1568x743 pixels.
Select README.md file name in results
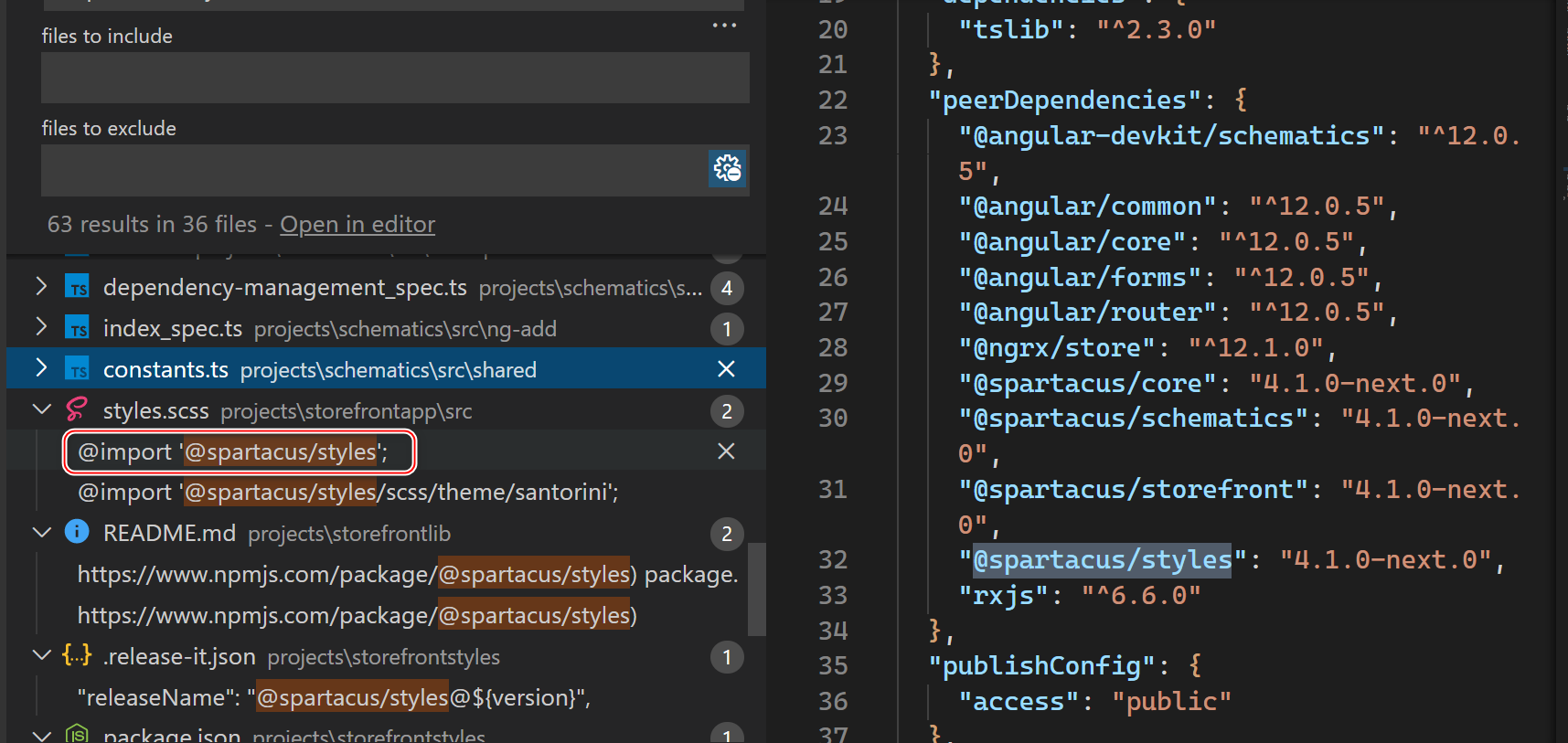pos(169,534)
